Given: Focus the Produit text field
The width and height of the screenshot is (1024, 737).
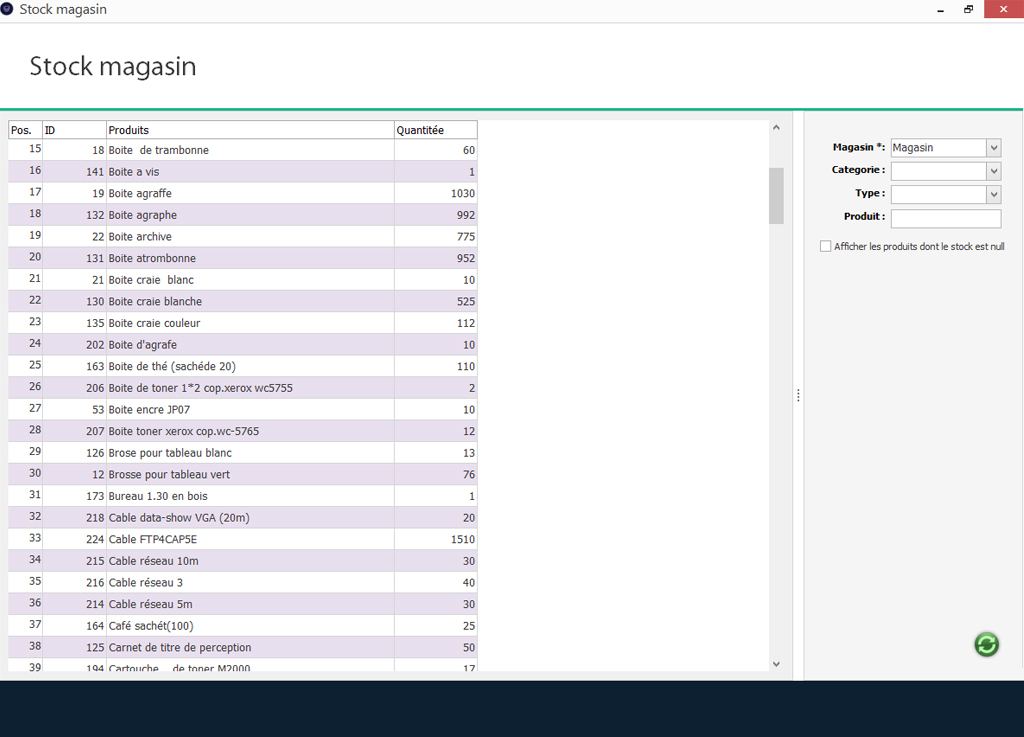Looking at the screenshot, I should (x=945, y=218).
